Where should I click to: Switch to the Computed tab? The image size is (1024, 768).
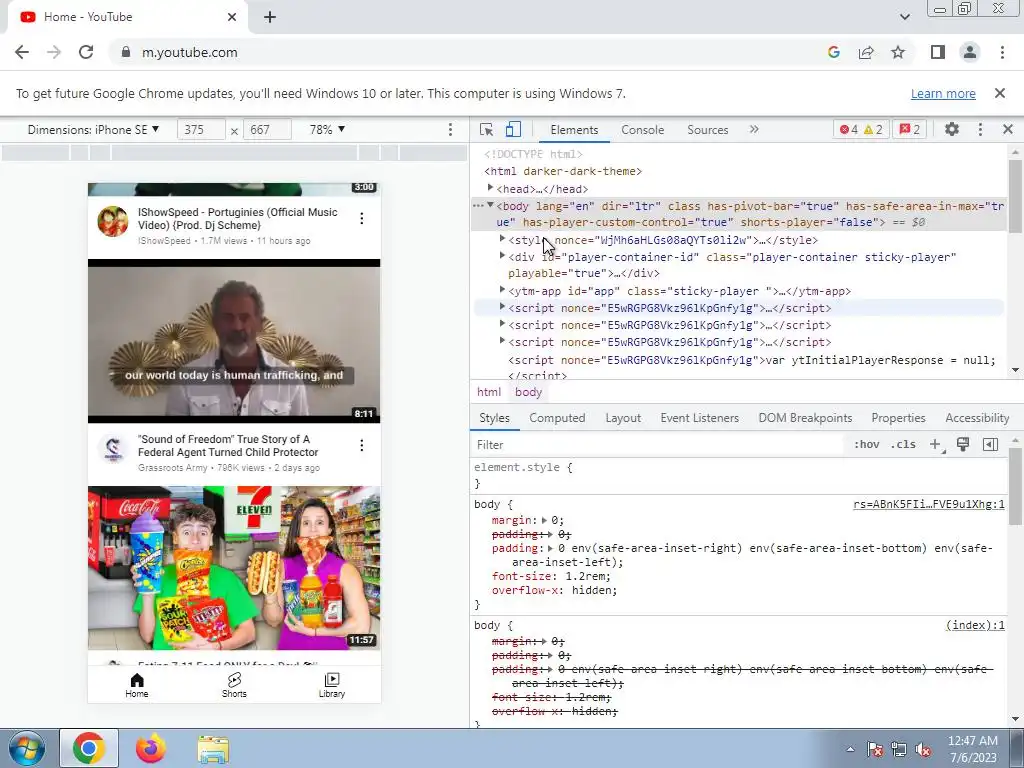point(557,418)
